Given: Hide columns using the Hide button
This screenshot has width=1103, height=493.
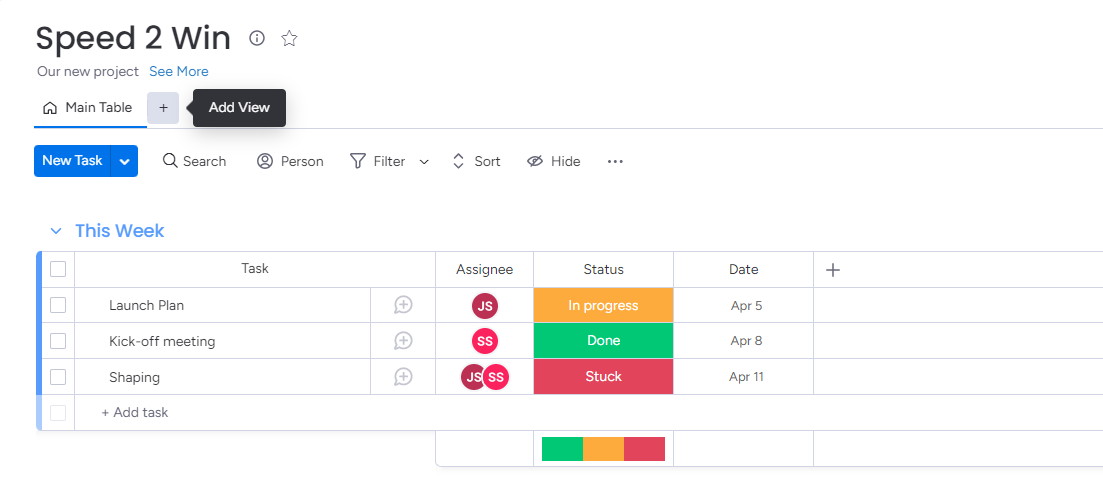Looking at the screenshot, I should (x=554, y=161).
